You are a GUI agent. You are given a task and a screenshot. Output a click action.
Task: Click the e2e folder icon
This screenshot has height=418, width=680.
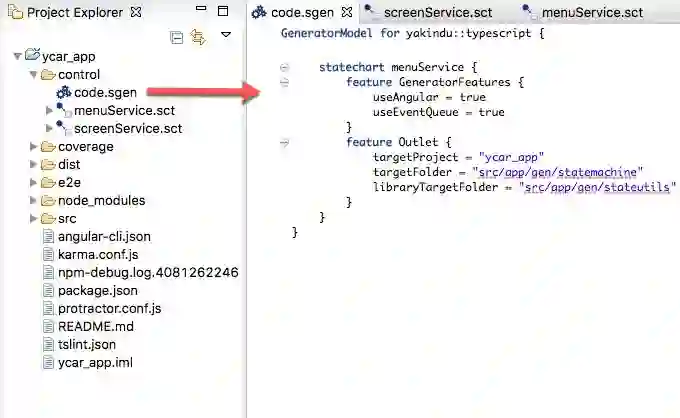[x=48, y=183]
